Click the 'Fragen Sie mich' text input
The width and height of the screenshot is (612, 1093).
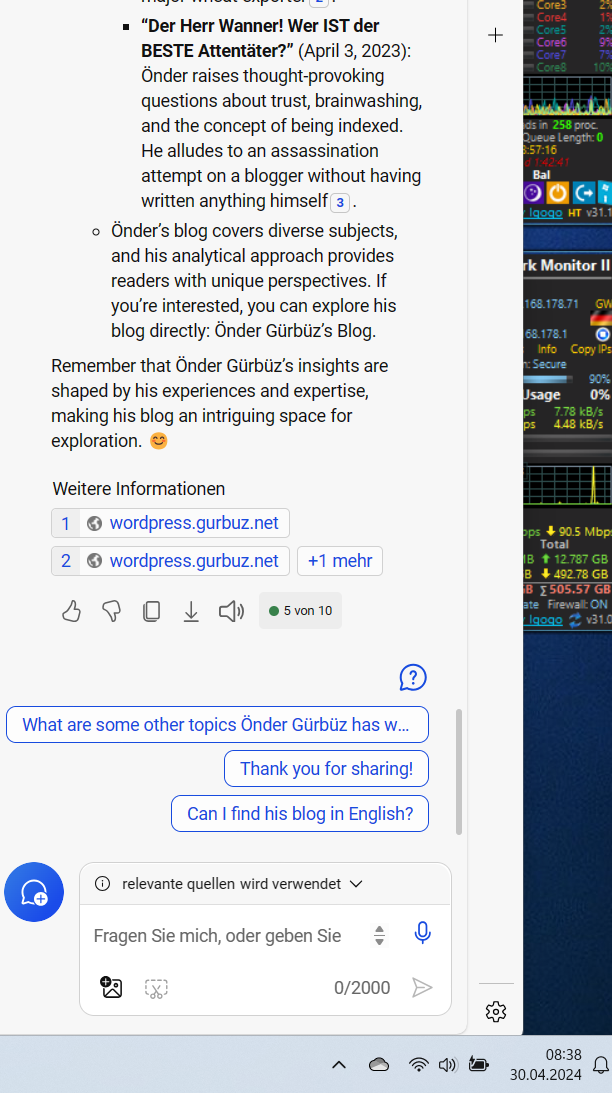[x=218, y=936]
